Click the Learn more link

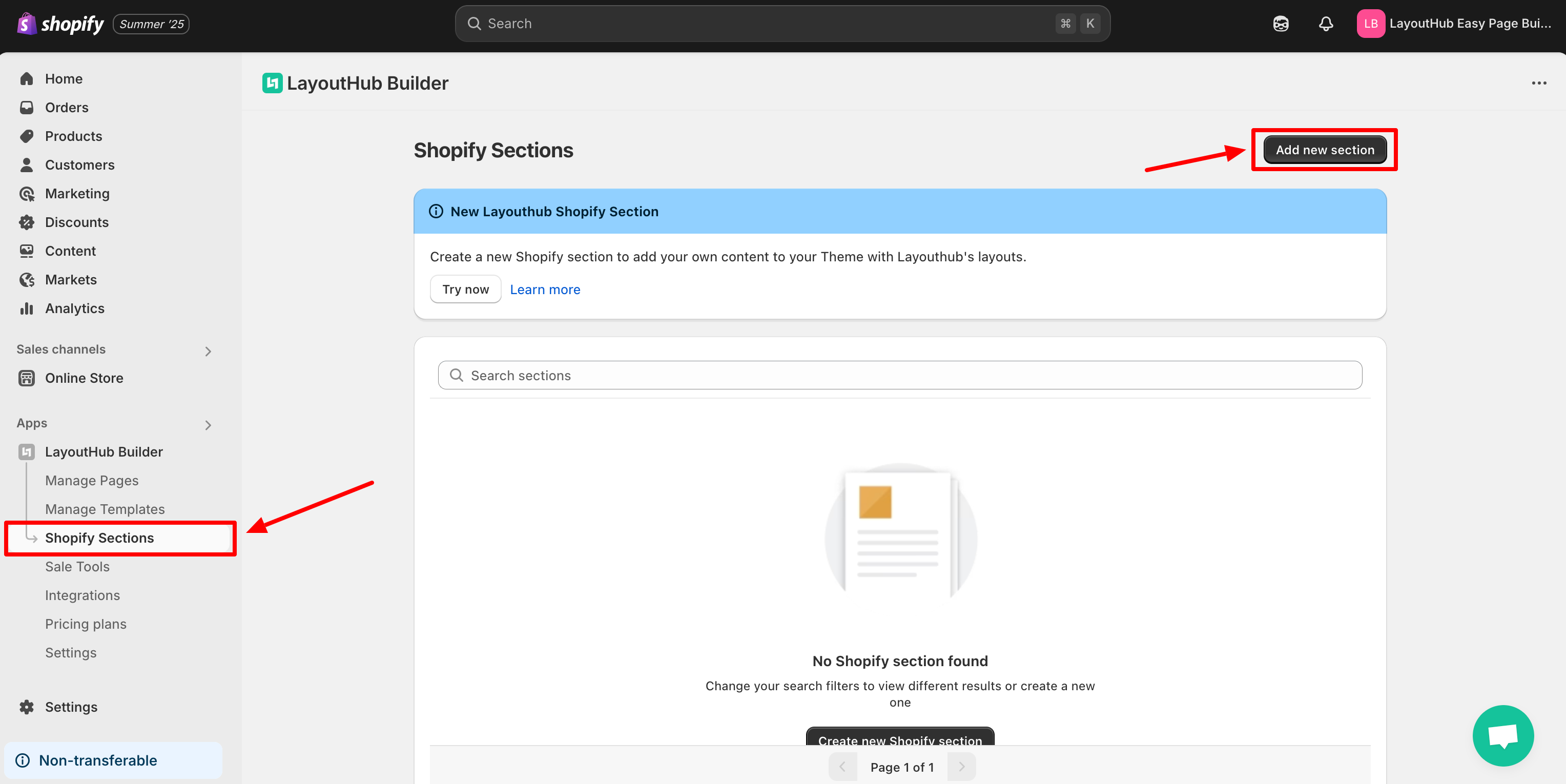point(545,290)
